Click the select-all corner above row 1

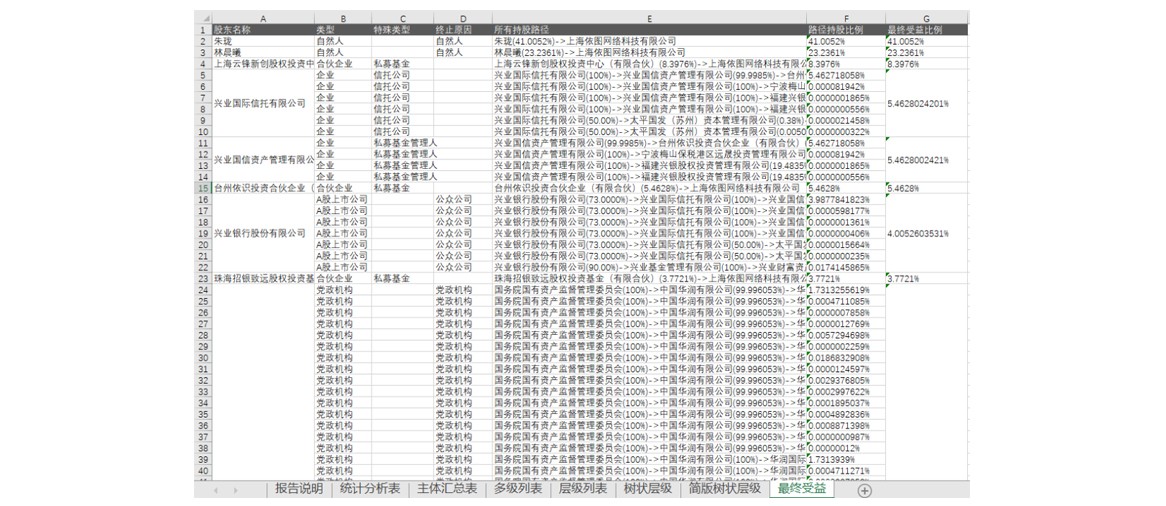click(202, 17)
